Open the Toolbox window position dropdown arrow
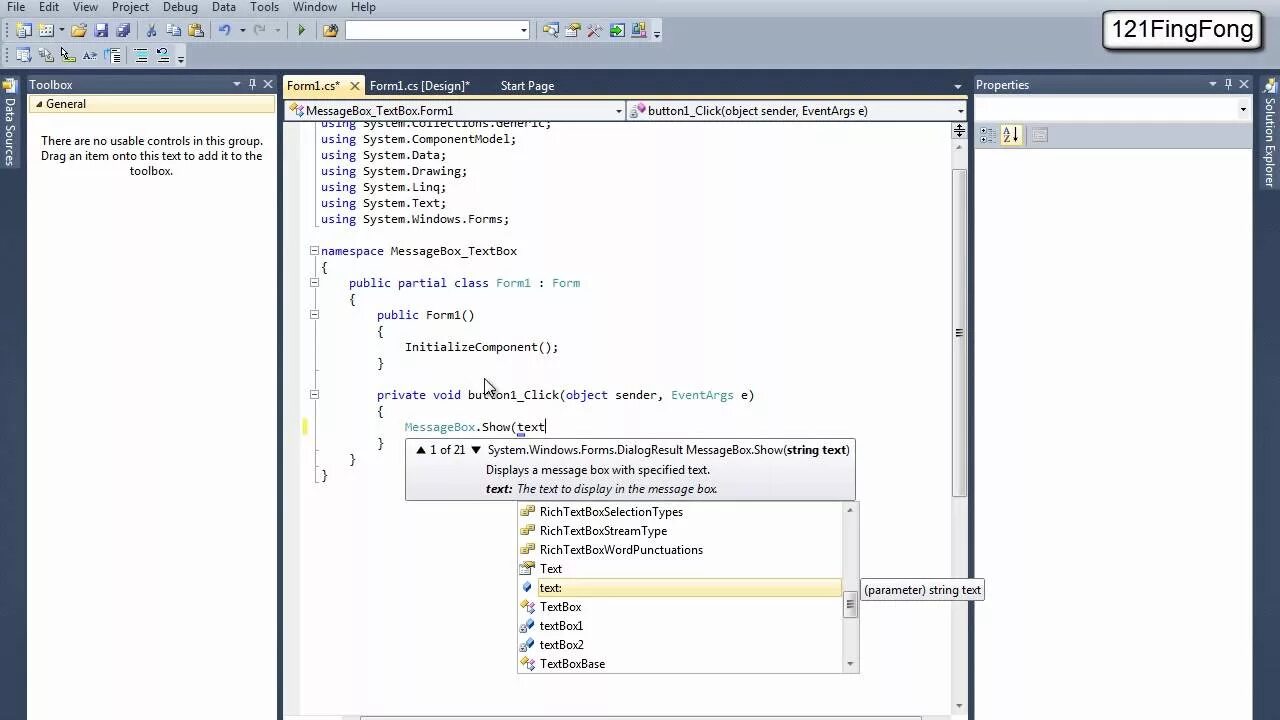 pos(237,85)
